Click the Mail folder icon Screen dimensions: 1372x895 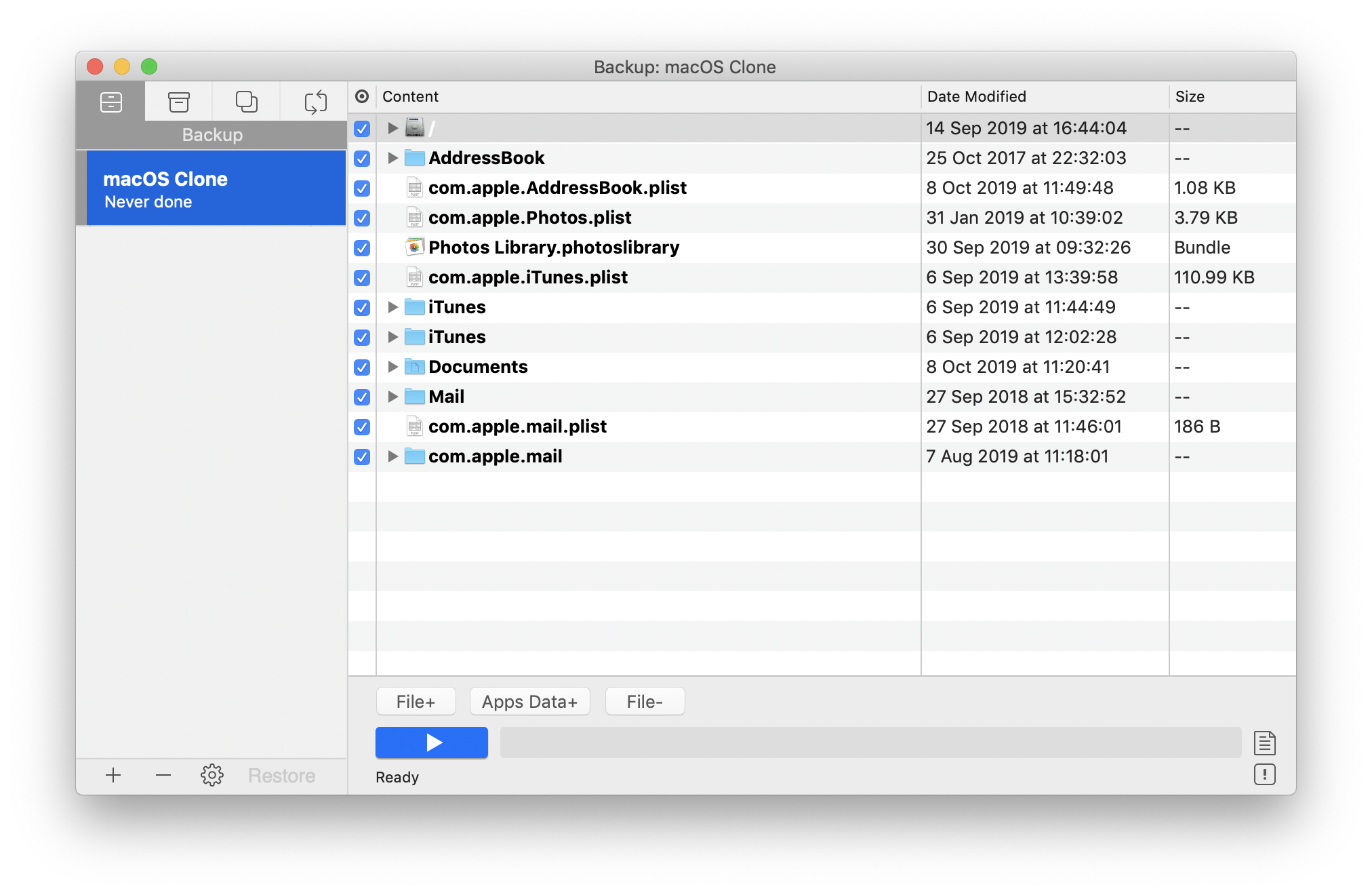point(415,397)
